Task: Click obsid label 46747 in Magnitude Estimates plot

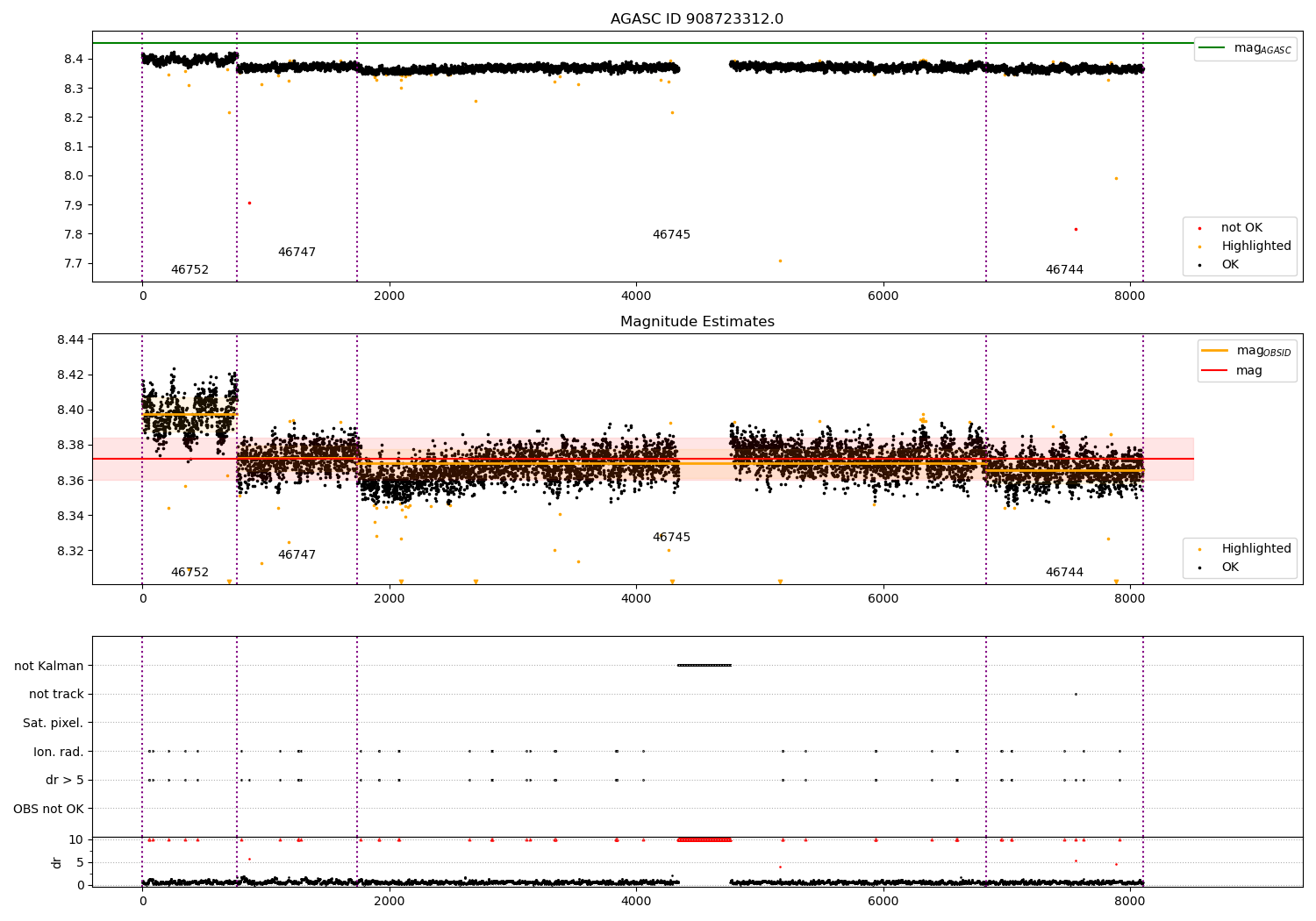Action: tap(297, 555)
